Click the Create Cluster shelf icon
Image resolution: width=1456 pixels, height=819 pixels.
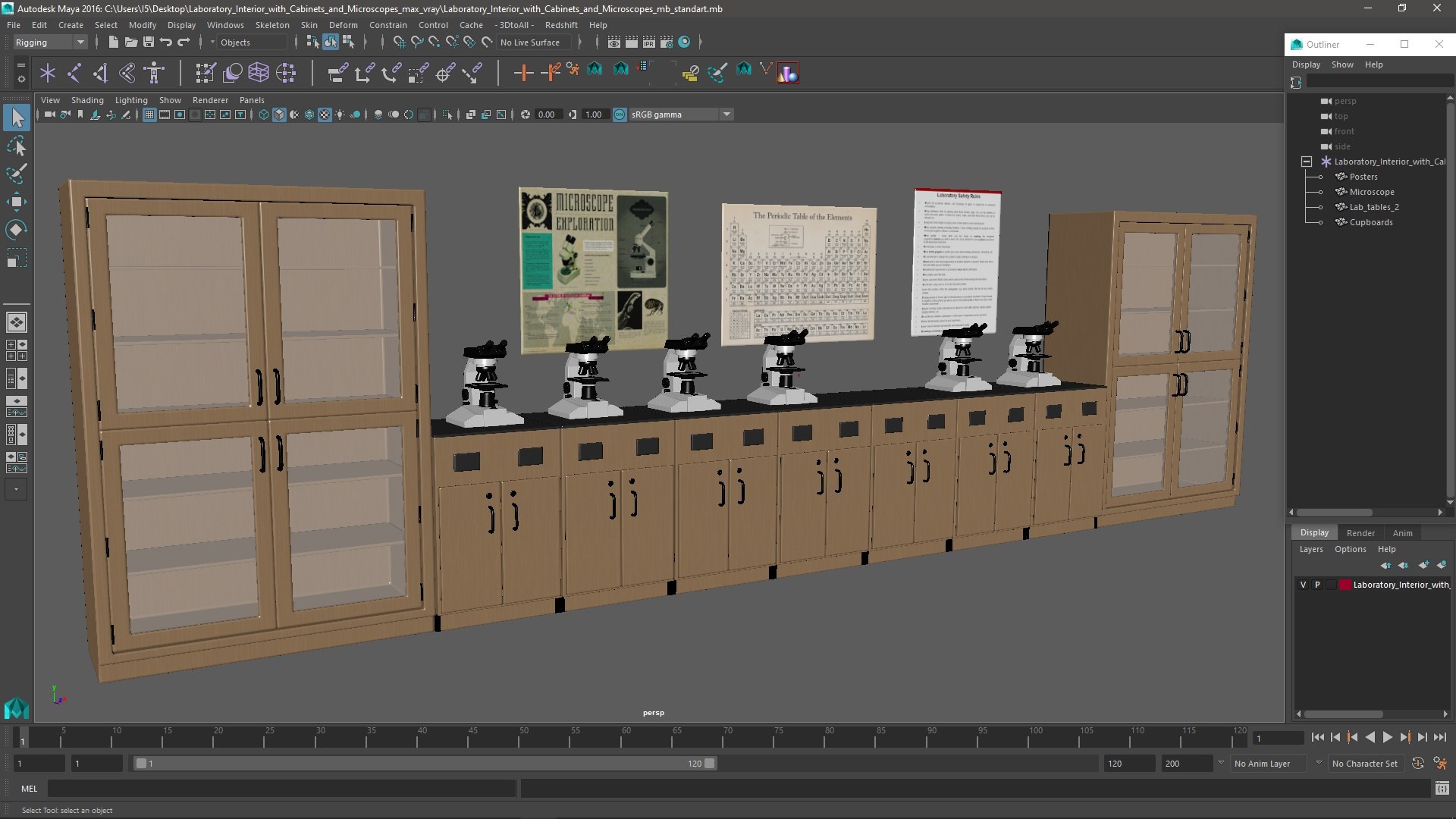click(286, 73)
